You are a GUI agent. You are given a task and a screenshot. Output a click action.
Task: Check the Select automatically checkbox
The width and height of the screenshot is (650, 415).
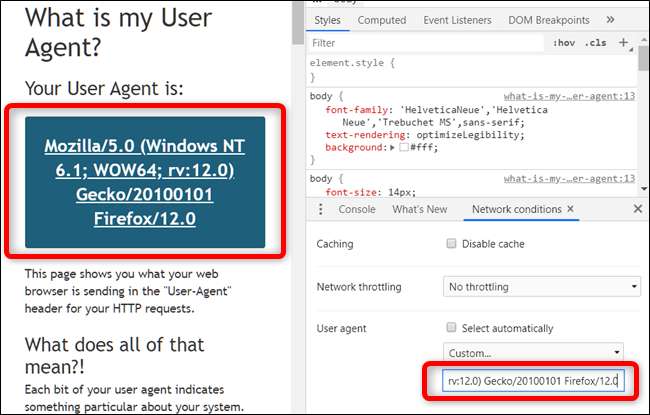(452, 328)
